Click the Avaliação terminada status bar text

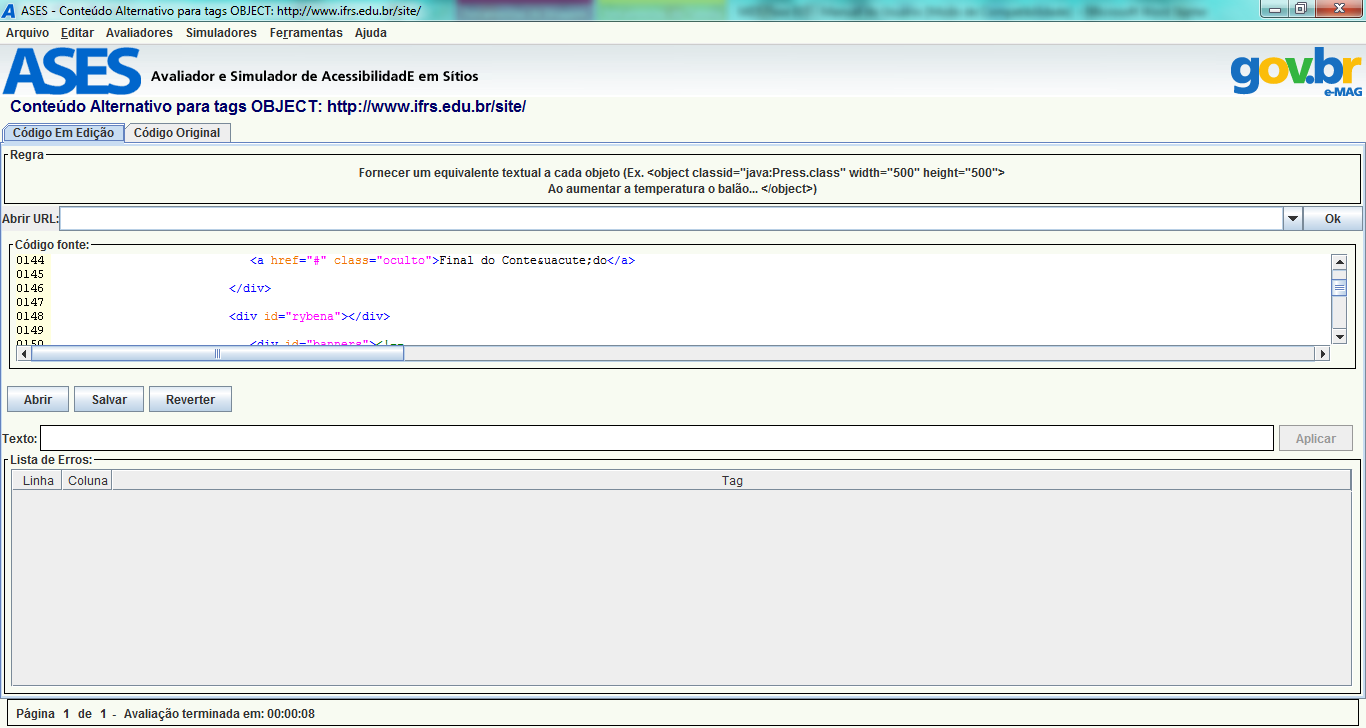pyautogui.click(x=219, y=714)
